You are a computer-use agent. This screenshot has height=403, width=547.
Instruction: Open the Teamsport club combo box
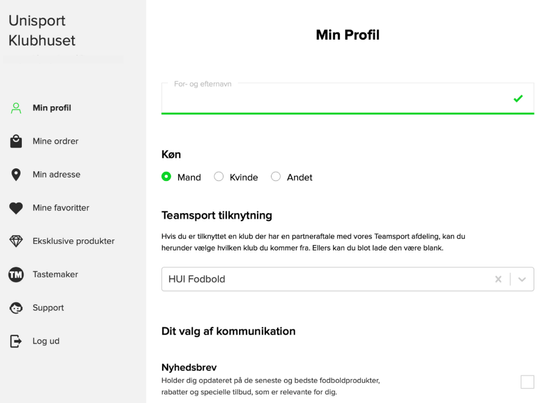(x=347, y=279)
